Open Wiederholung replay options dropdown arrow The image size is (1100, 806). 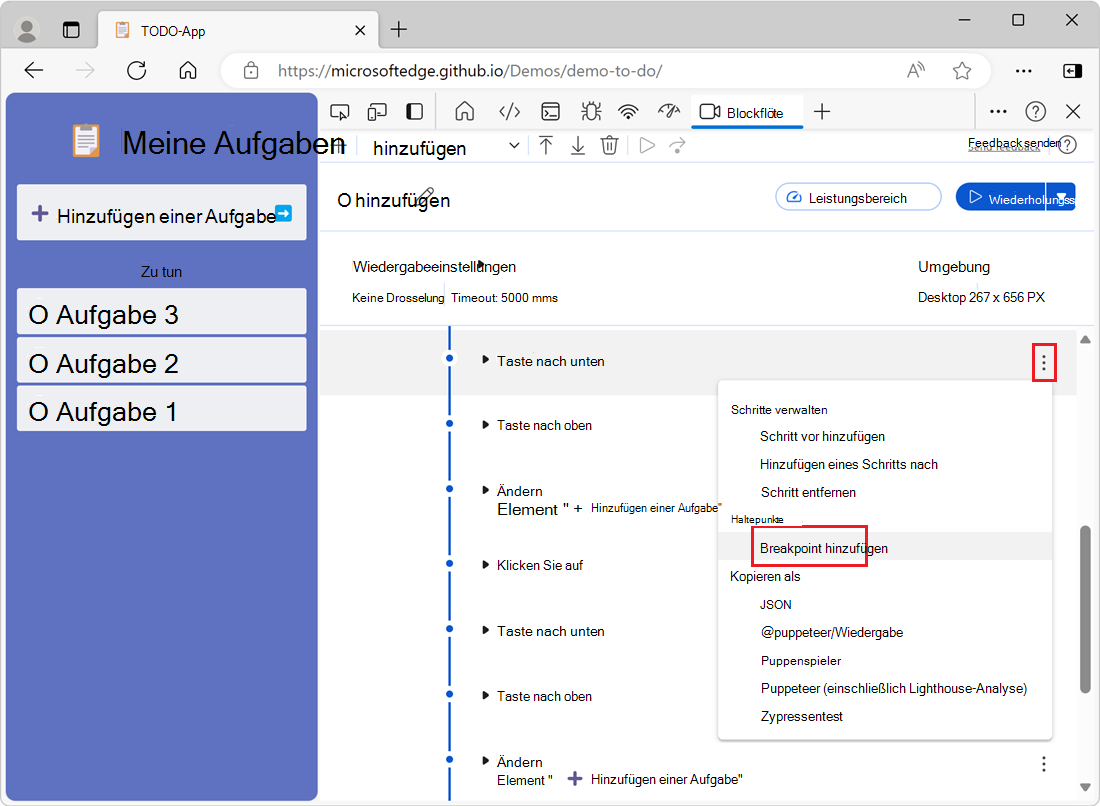pyautogui.click(x=1061, y=197)
